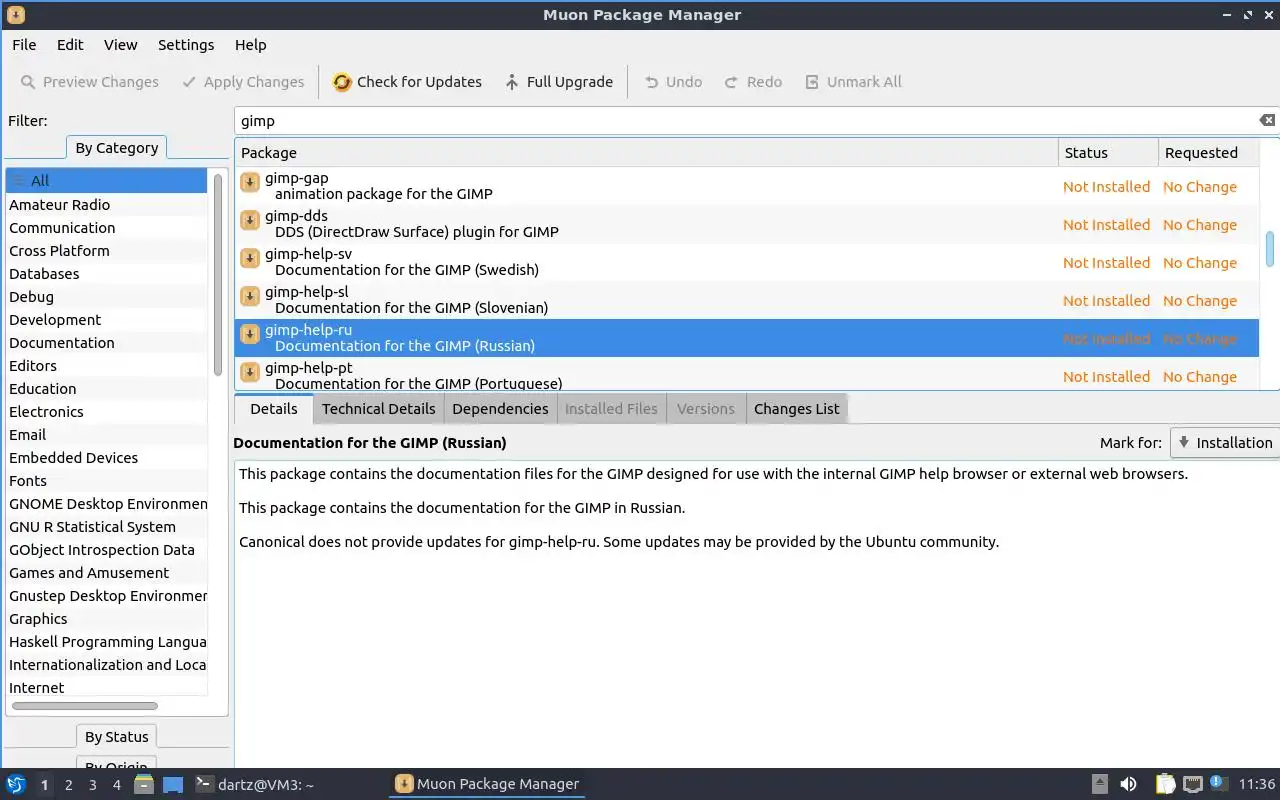Select the gimp-help-sv package row
1280x800 pixels.
(x=747, y=262)
